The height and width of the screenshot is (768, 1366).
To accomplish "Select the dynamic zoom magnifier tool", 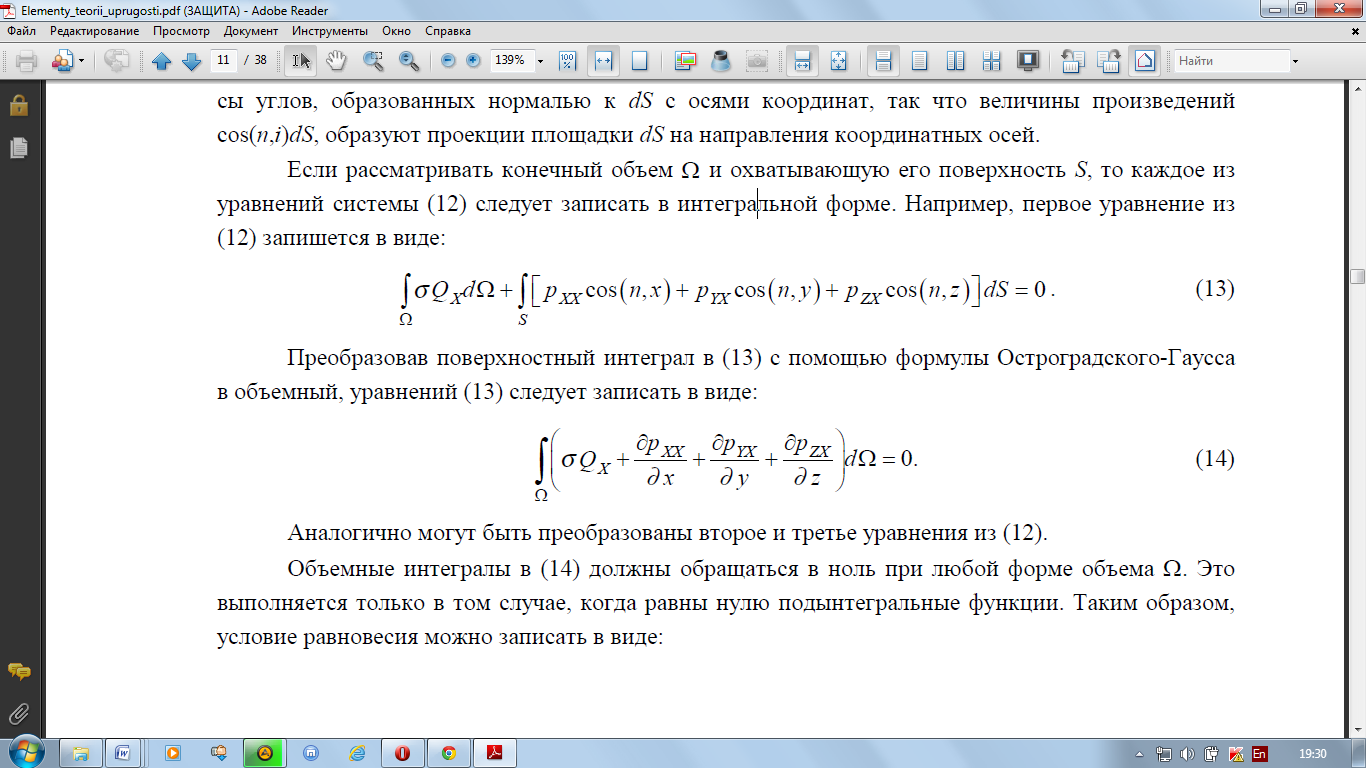I will coord(408,61).
